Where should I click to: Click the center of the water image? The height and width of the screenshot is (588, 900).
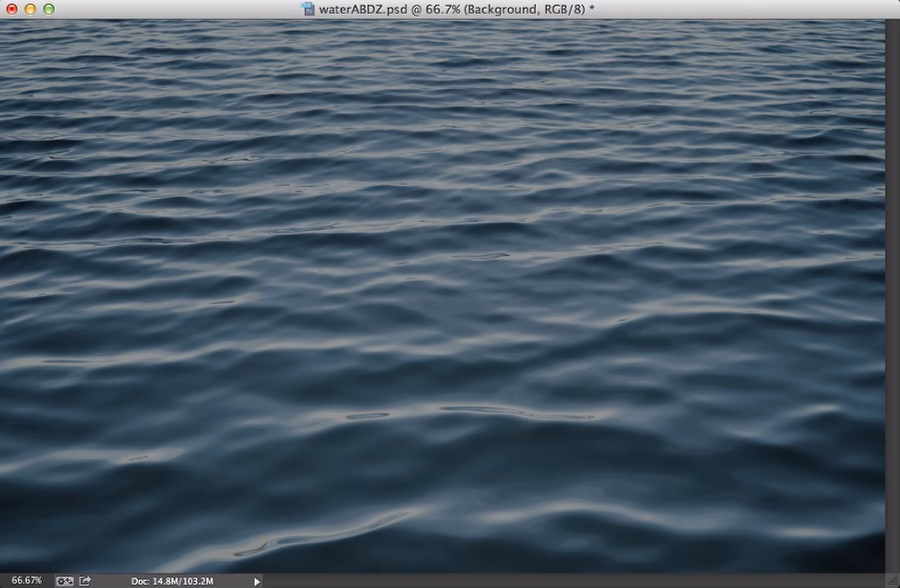[442, 296]
